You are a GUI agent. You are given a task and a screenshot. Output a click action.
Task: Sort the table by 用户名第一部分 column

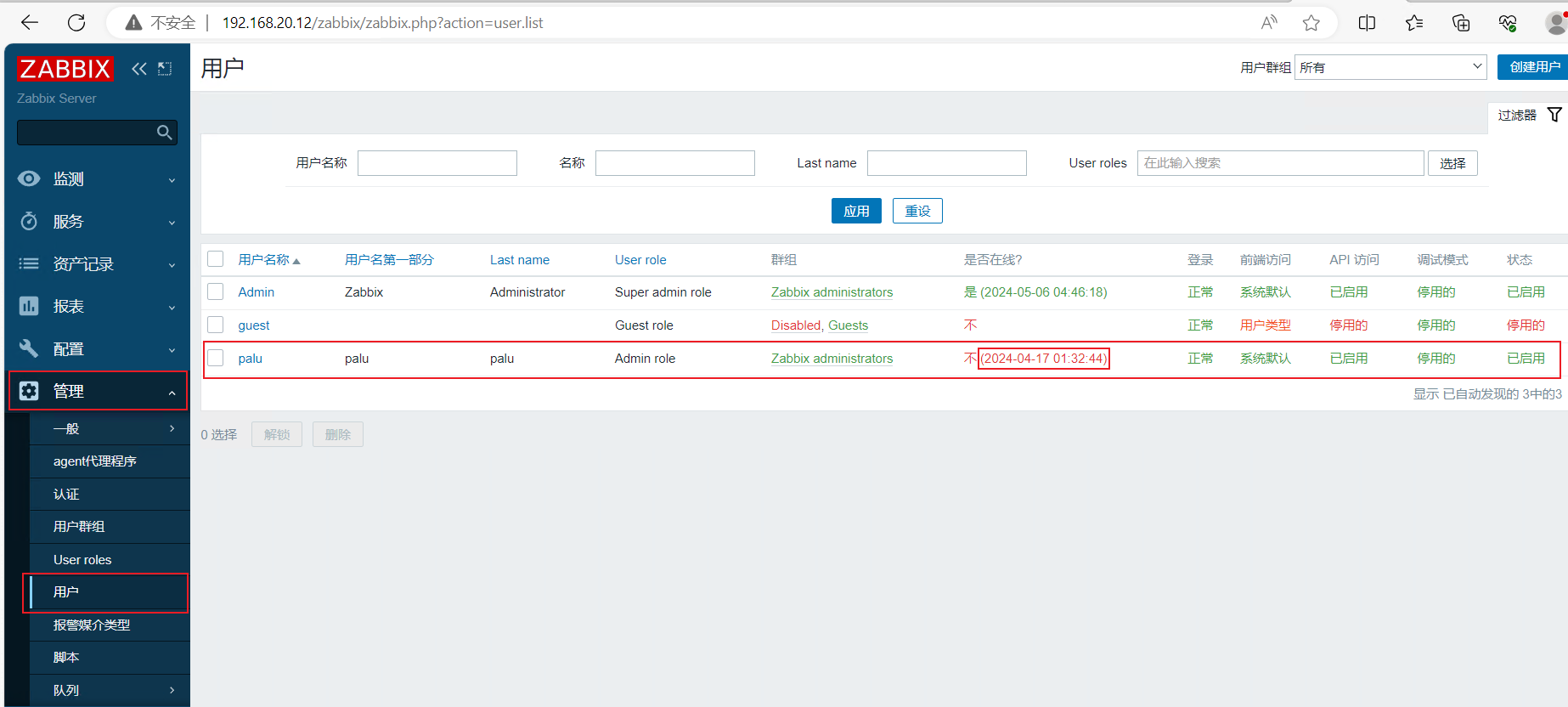tap(389, 259)
